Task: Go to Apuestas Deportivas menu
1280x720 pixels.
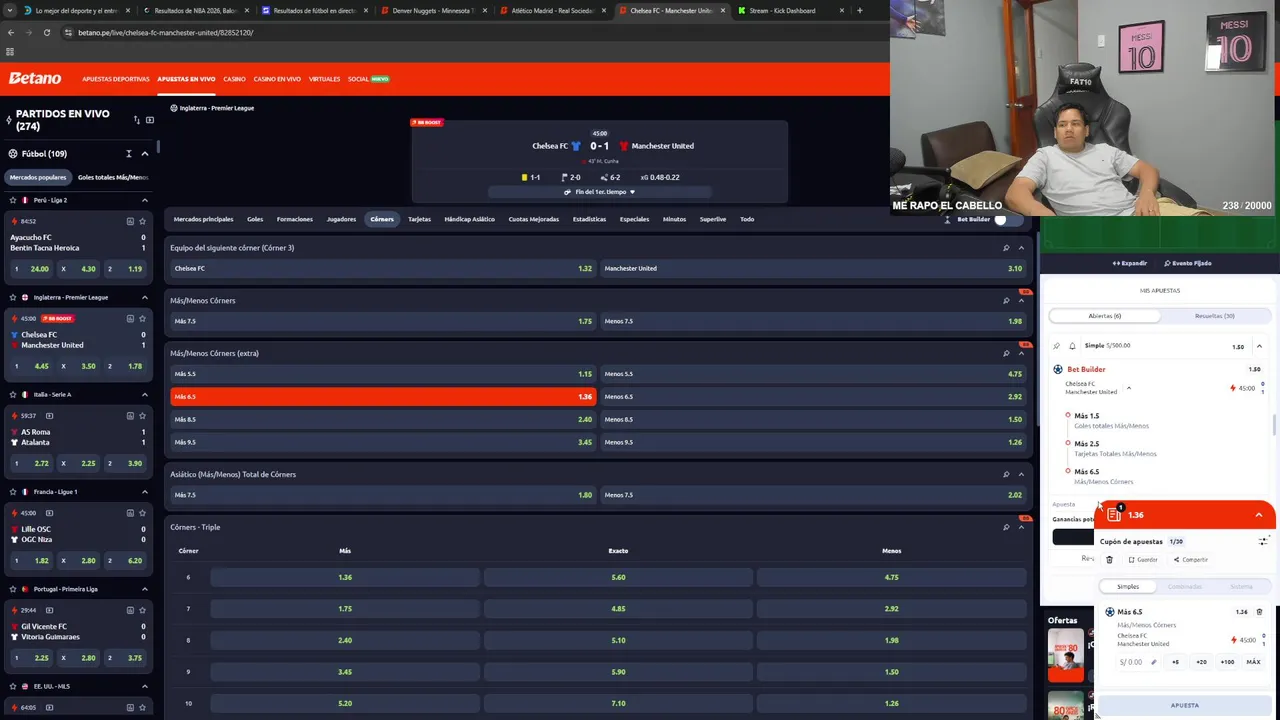Action: (116, 79)
